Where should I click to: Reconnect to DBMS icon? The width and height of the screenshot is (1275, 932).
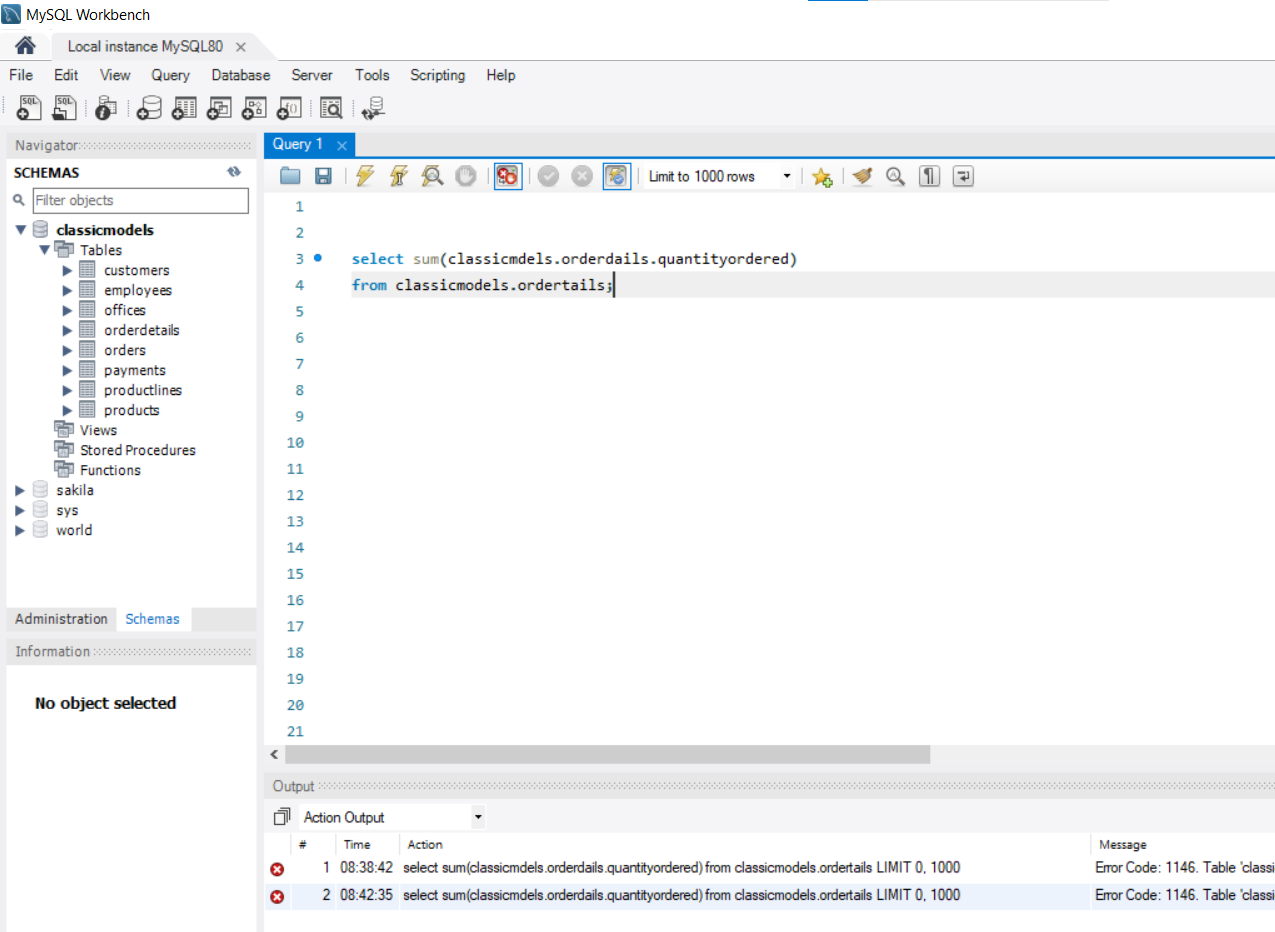coord(374,108)
